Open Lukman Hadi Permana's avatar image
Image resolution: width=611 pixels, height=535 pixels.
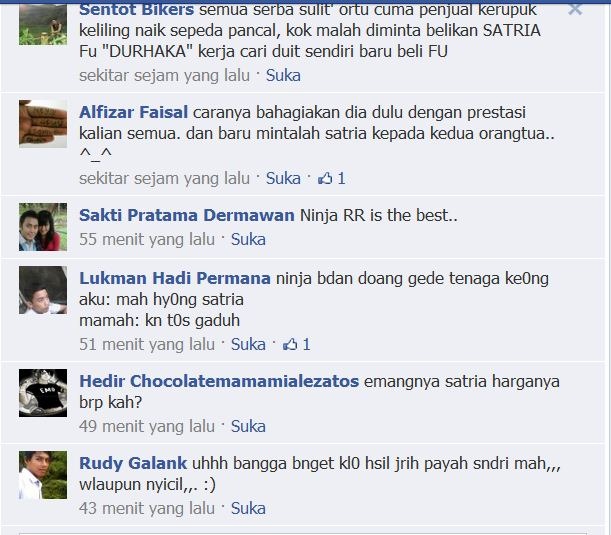43,290
